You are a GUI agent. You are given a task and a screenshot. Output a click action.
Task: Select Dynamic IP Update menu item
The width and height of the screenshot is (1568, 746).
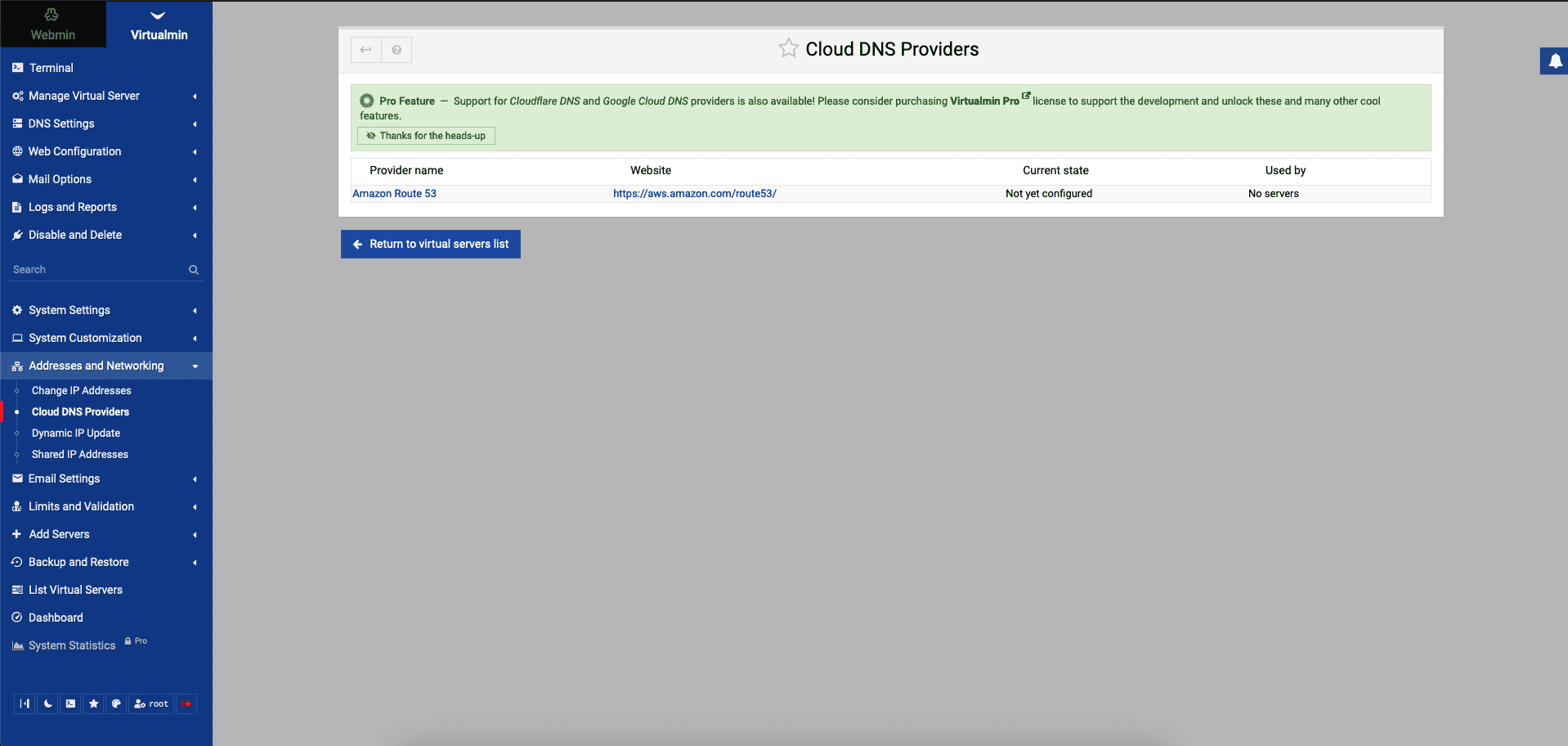coord(76,433)
